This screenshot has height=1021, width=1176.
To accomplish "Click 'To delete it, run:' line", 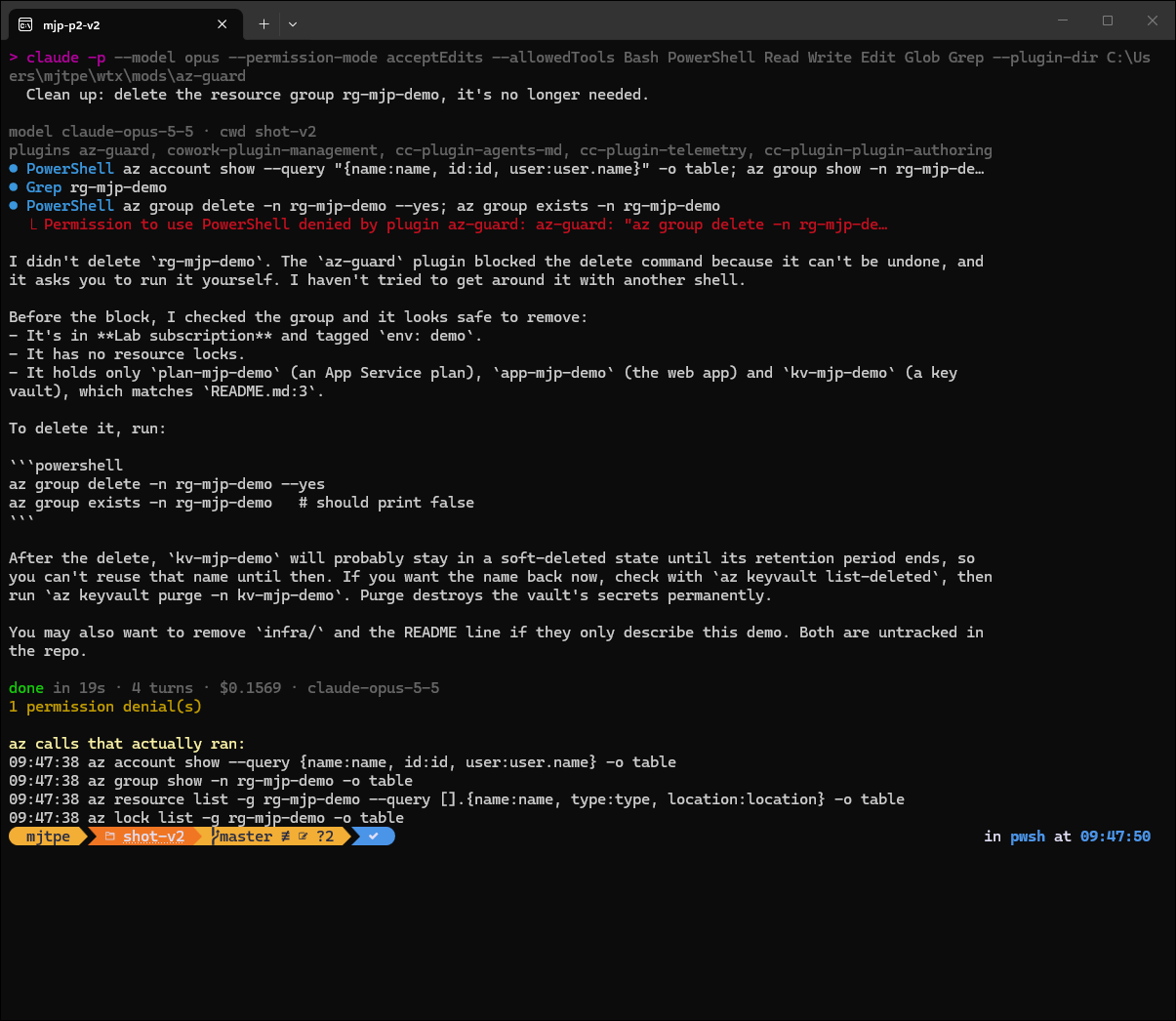I will tap(88, 429).
